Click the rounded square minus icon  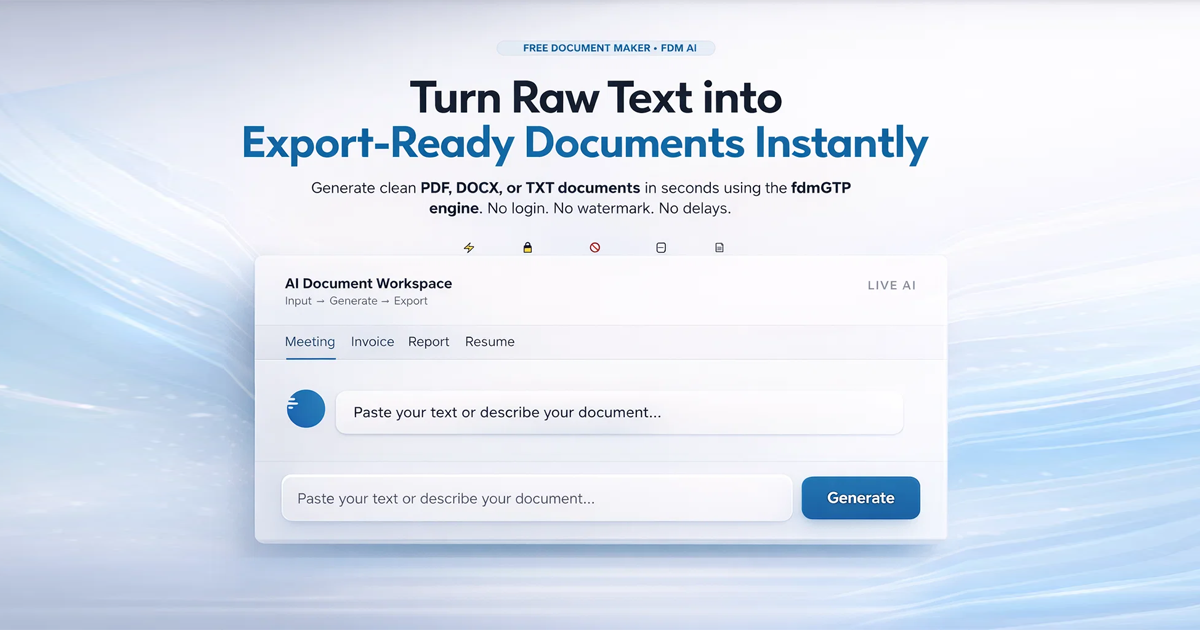click(661, 247)
